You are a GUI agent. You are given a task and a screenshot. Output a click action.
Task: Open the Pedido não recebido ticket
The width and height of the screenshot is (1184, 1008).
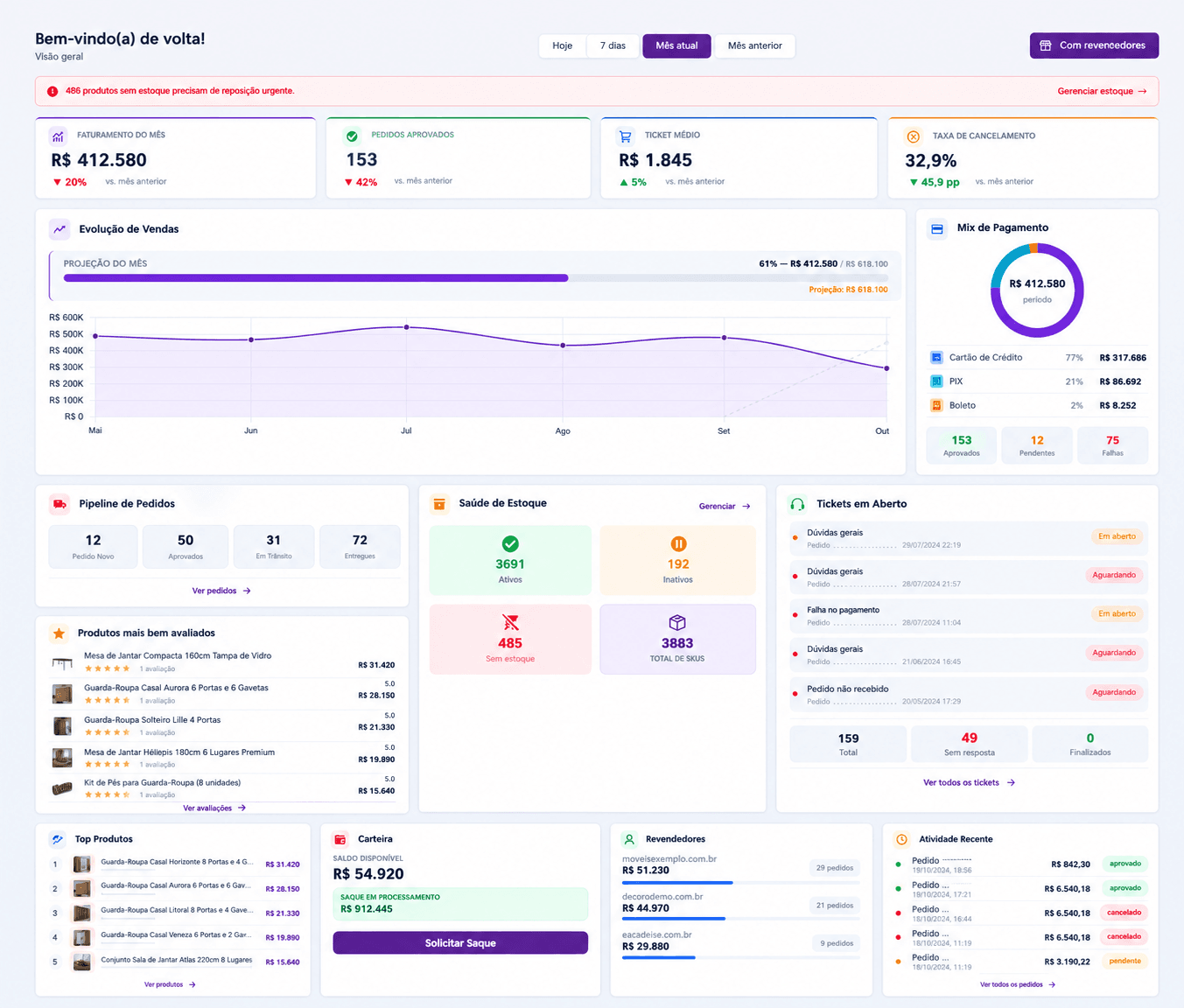968,695
